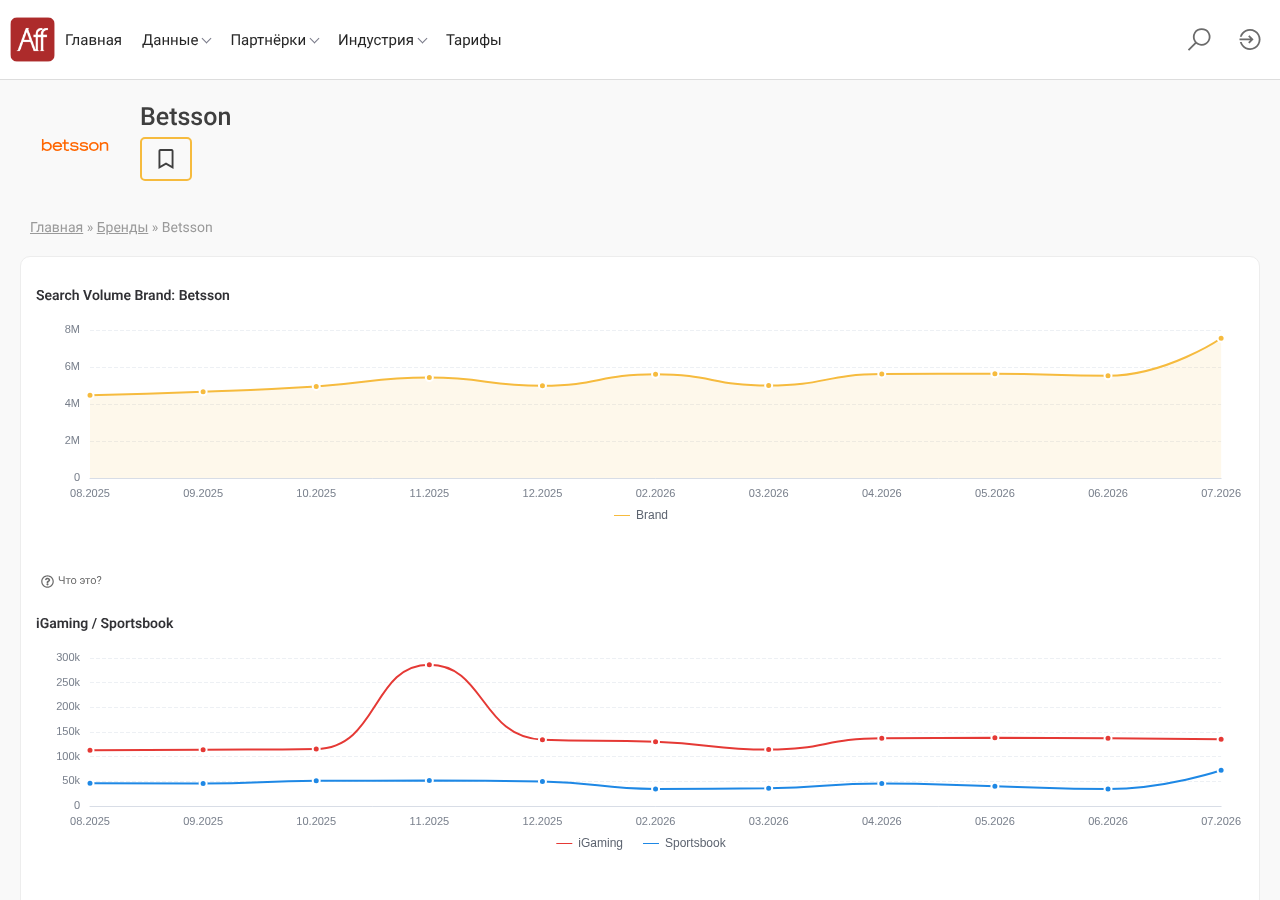Click the Sportsbook data point for 03.2026

pos(769,749)
